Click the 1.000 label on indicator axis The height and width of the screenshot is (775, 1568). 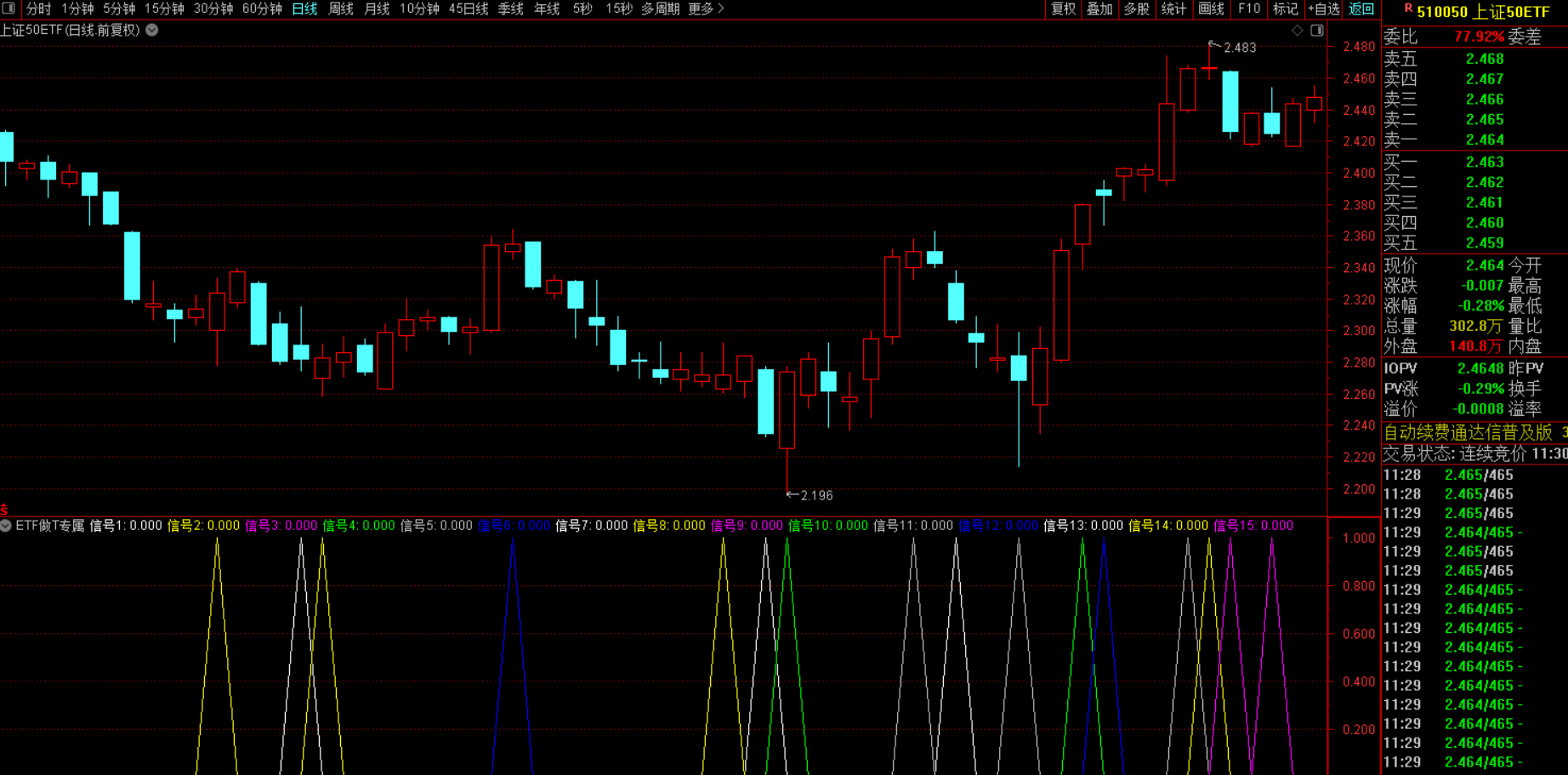point(1359,539)
